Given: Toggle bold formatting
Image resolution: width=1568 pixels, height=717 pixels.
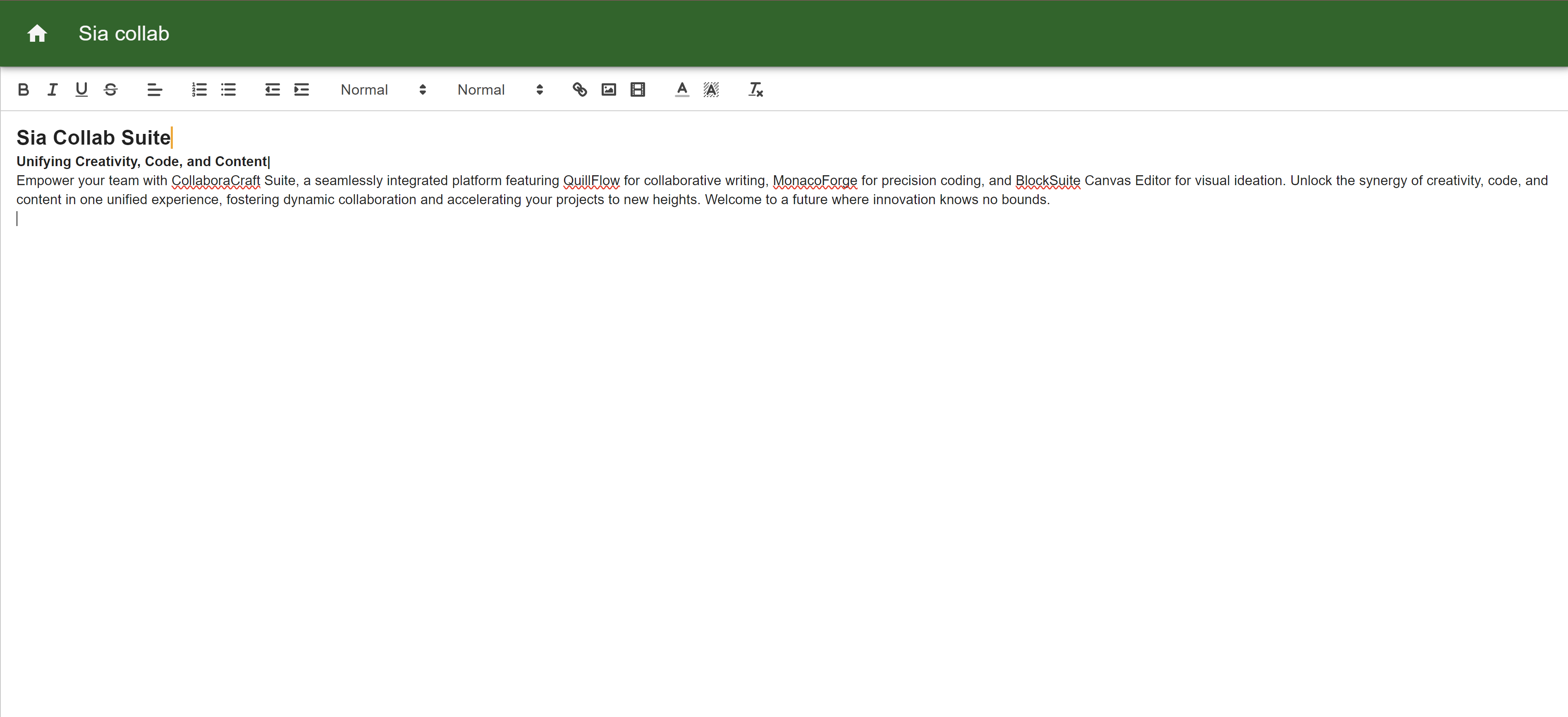Looking at the screenshot, I should [23, 90].
